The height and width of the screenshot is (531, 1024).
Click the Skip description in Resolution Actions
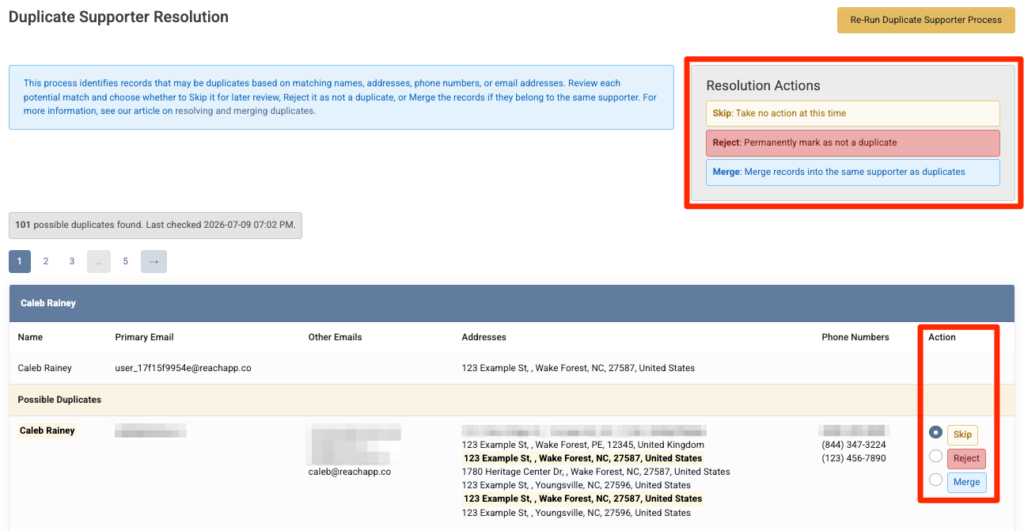(x=852, y=113)
